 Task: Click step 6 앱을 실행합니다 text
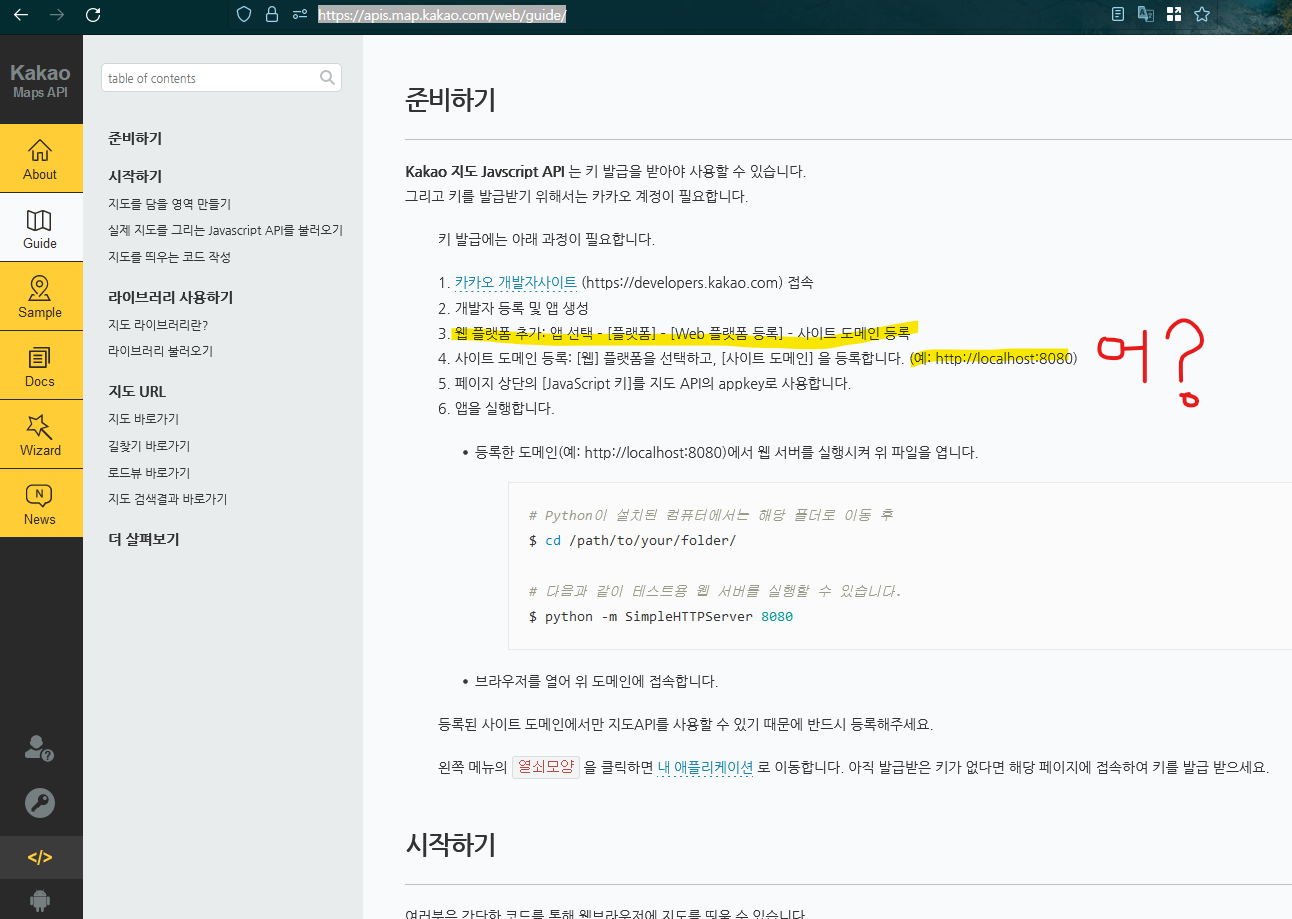tap(504, 408)
